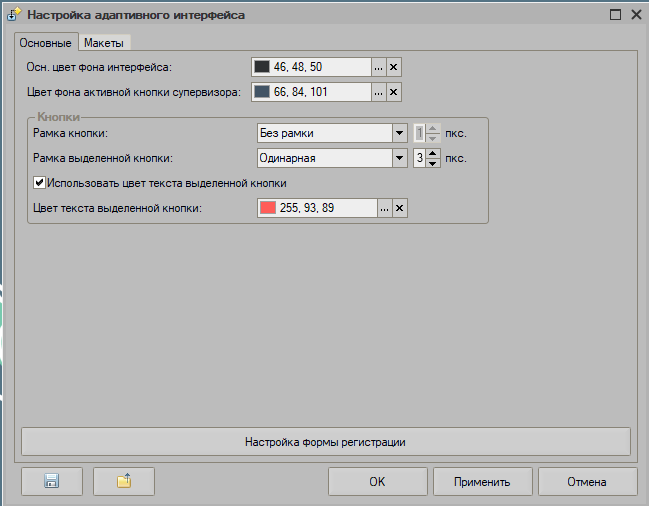Click the red 255, 93, 89 color swatch

(268, 208)
